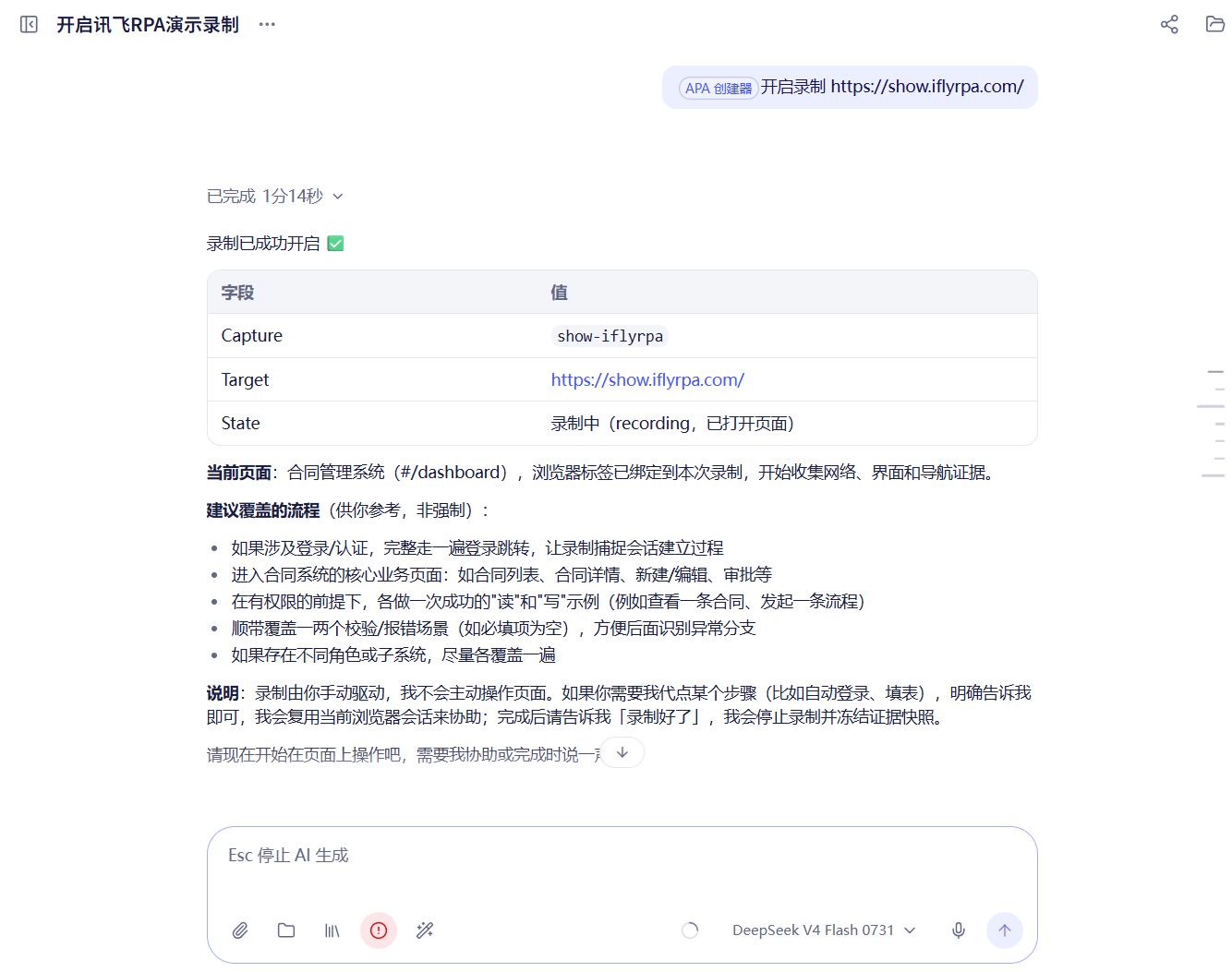Screen dimensions: 1232x972
Task: Open the folder icon at top right
Action: coord(1215,24)
